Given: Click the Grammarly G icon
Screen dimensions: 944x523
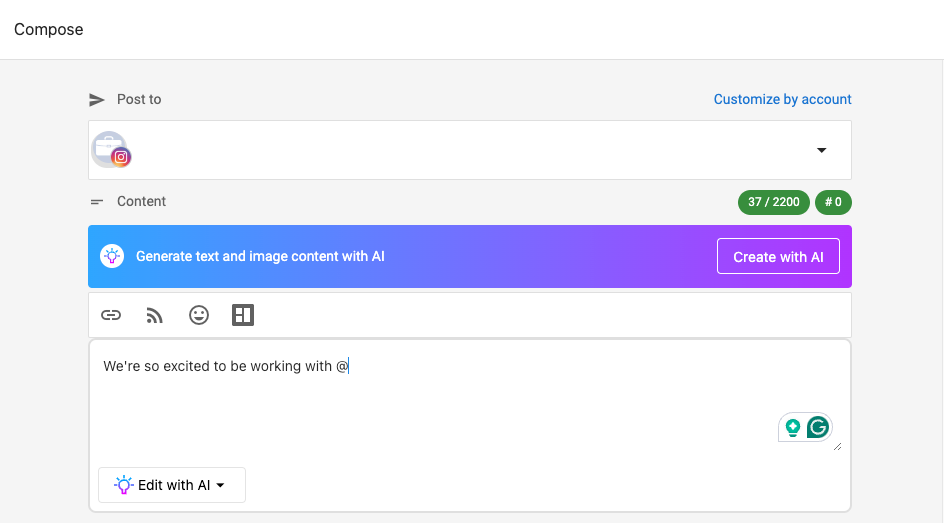Looking at the screenshot, I should coord(818,427).
